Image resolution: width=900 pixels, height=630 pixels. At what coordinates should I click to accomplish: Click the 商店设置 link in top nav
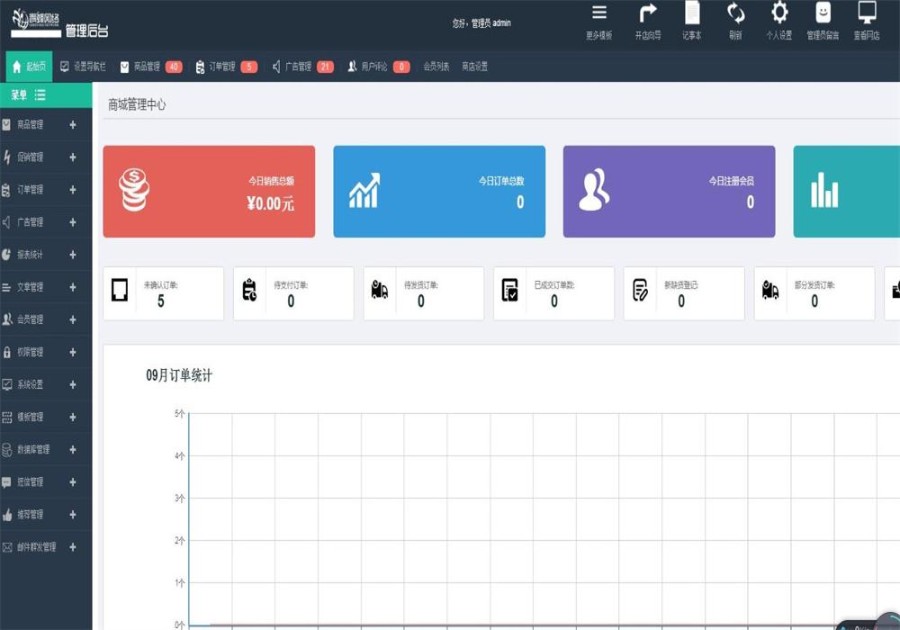(475, 67)
